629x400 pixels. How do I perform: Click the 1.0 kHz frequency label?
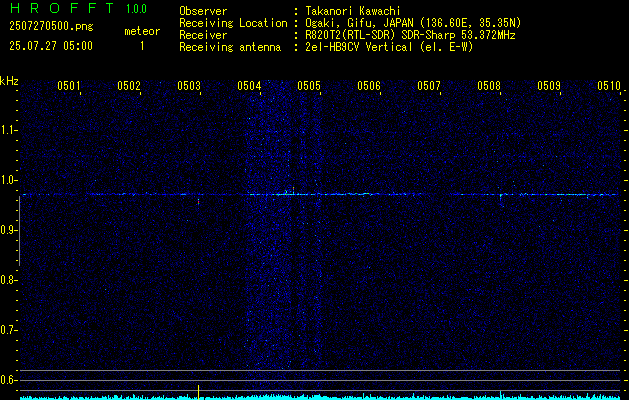coord(8,180)
